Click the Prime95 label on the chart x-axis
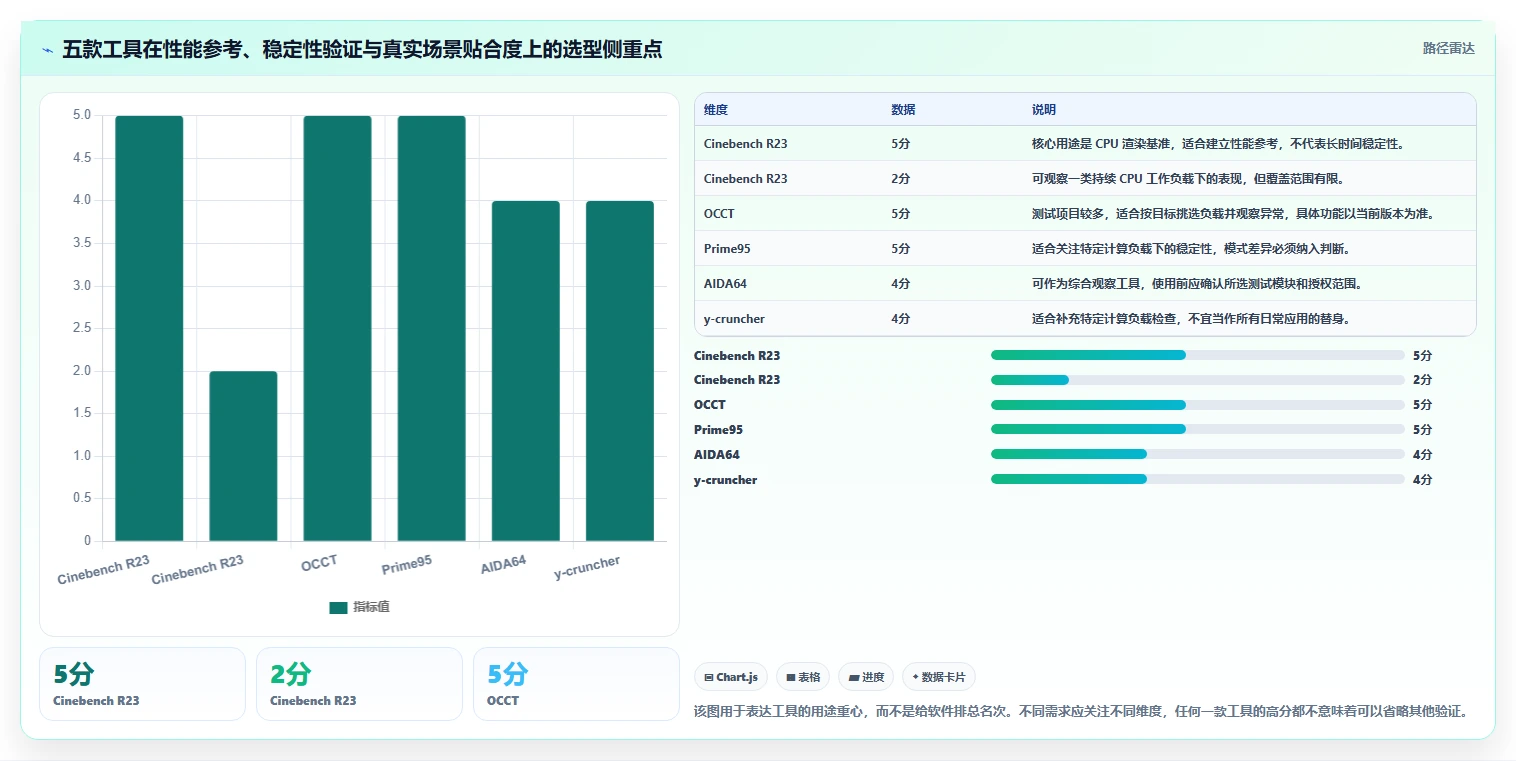Viewport: 1516px width, 761px height. pyautogui.click(x=407, y=565)
